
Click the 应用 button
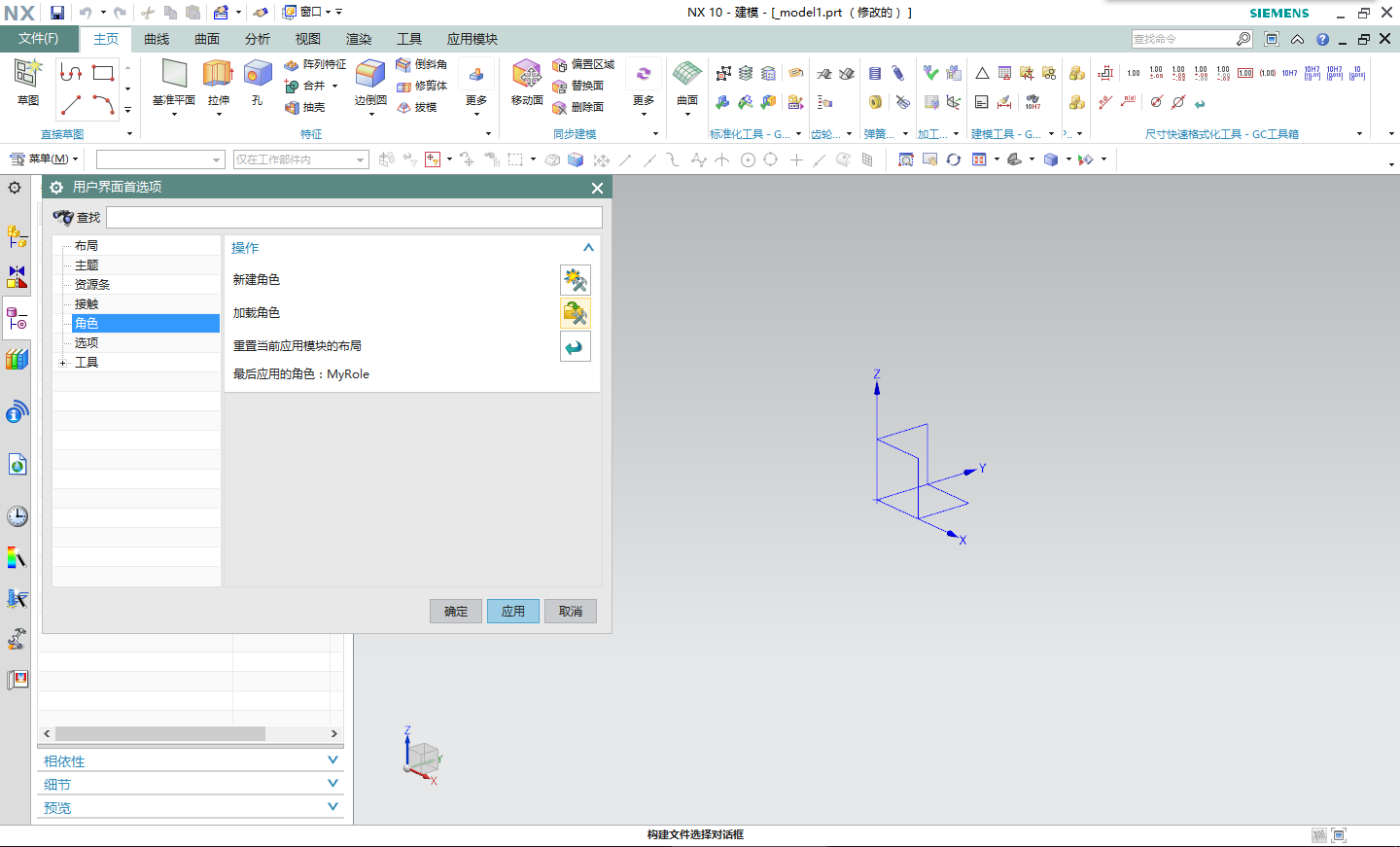[513, 612]
